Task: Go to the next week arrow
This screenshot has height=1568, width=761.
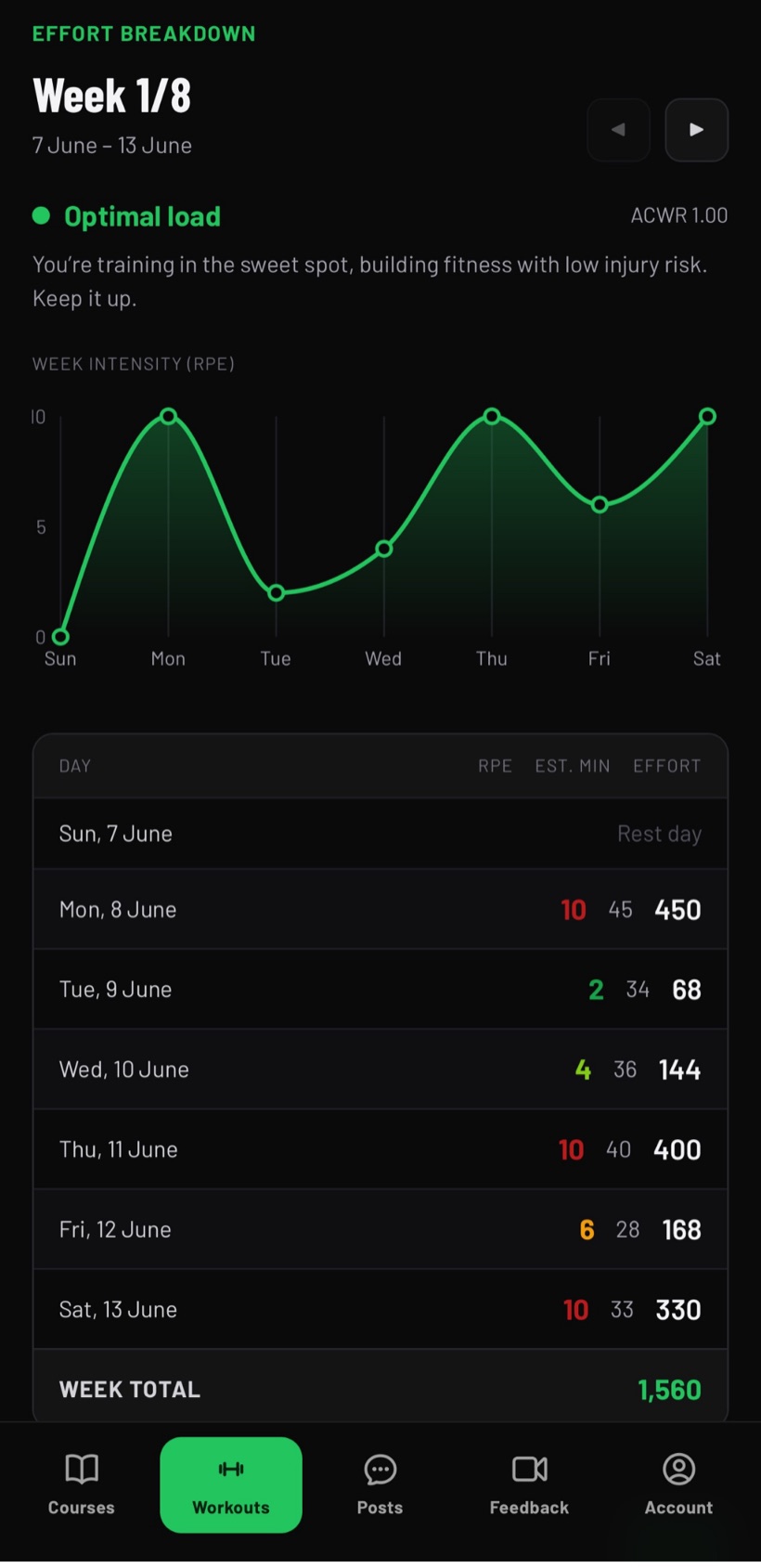Action: click(x=696, y=130)
